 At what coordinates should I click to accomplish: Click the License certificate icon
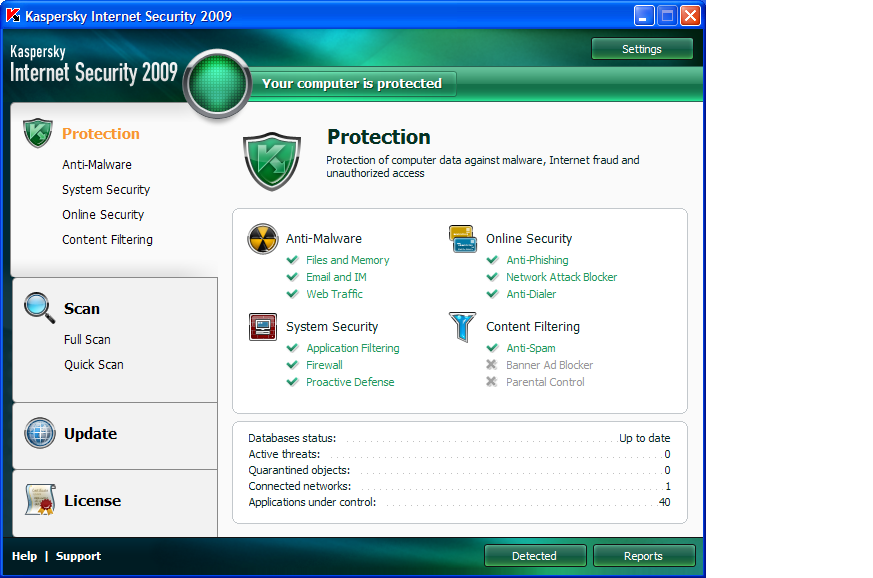click(x=40, y=499)
